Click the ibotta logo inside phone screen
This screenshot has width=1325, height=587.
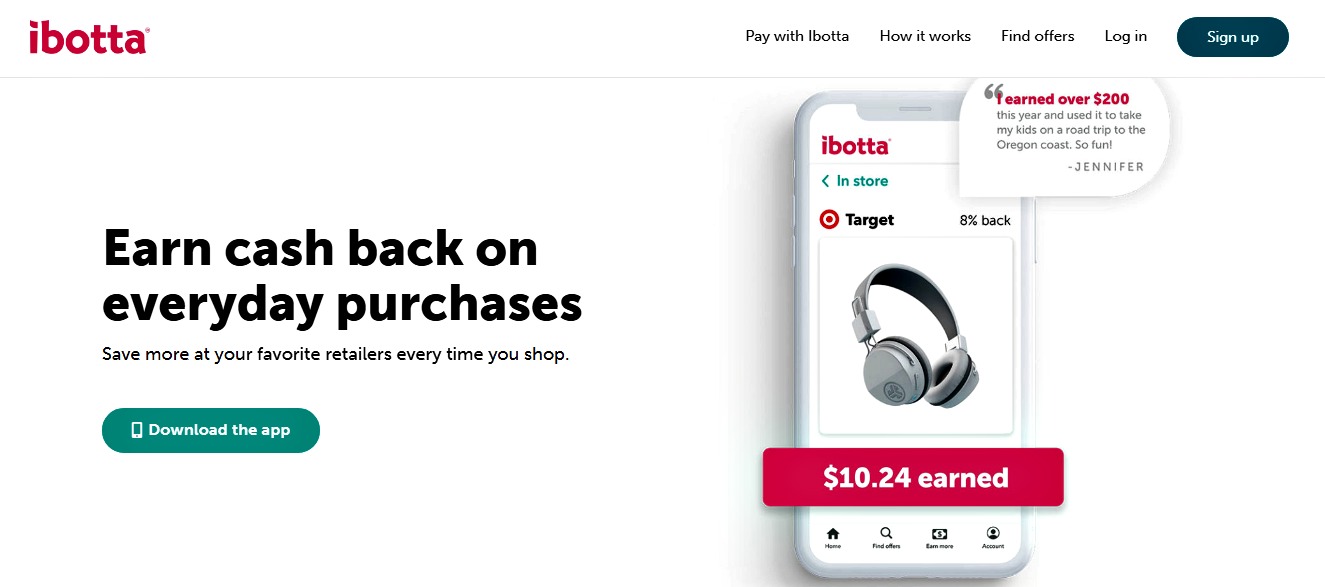point(855,145)
